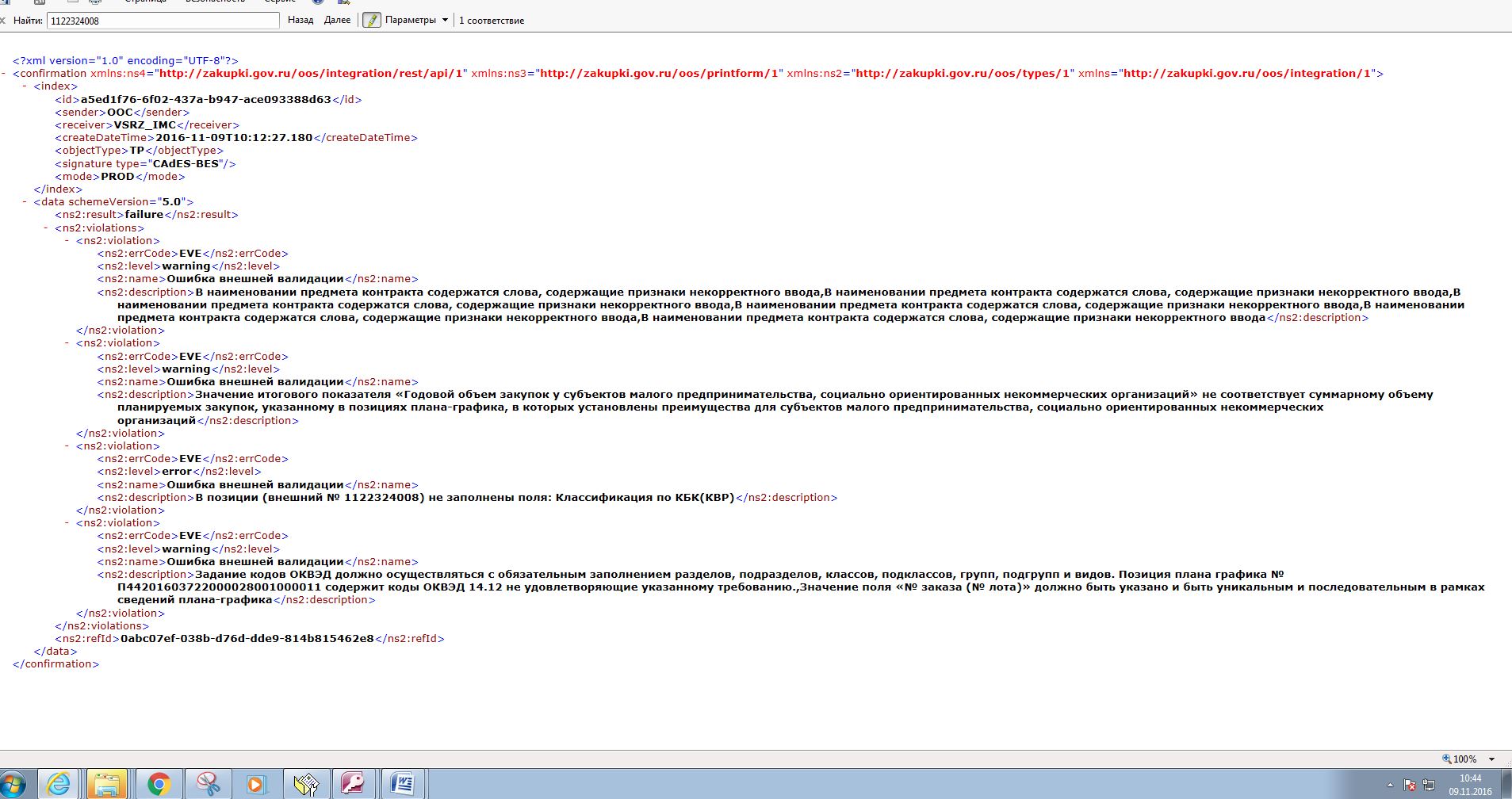Click the sender value OOC

[120, 113]
